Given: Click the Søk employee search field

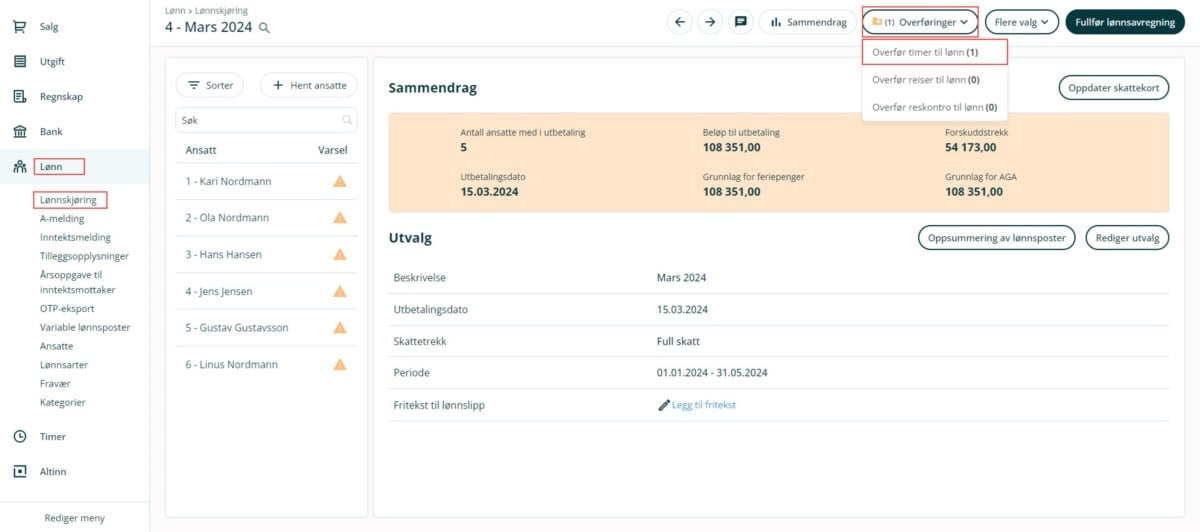Looking at the screenshot, I should (260, 120).
